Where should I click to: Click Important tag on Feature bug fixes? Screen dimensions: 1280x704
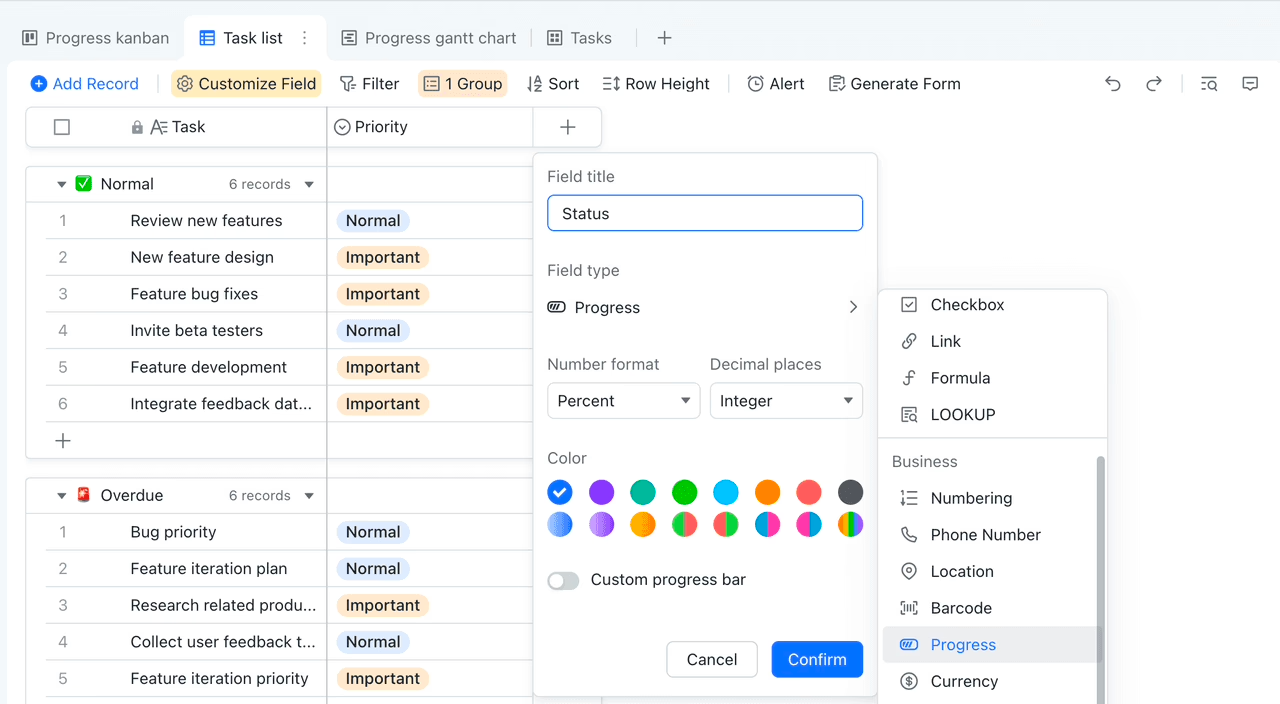point(383,294)
